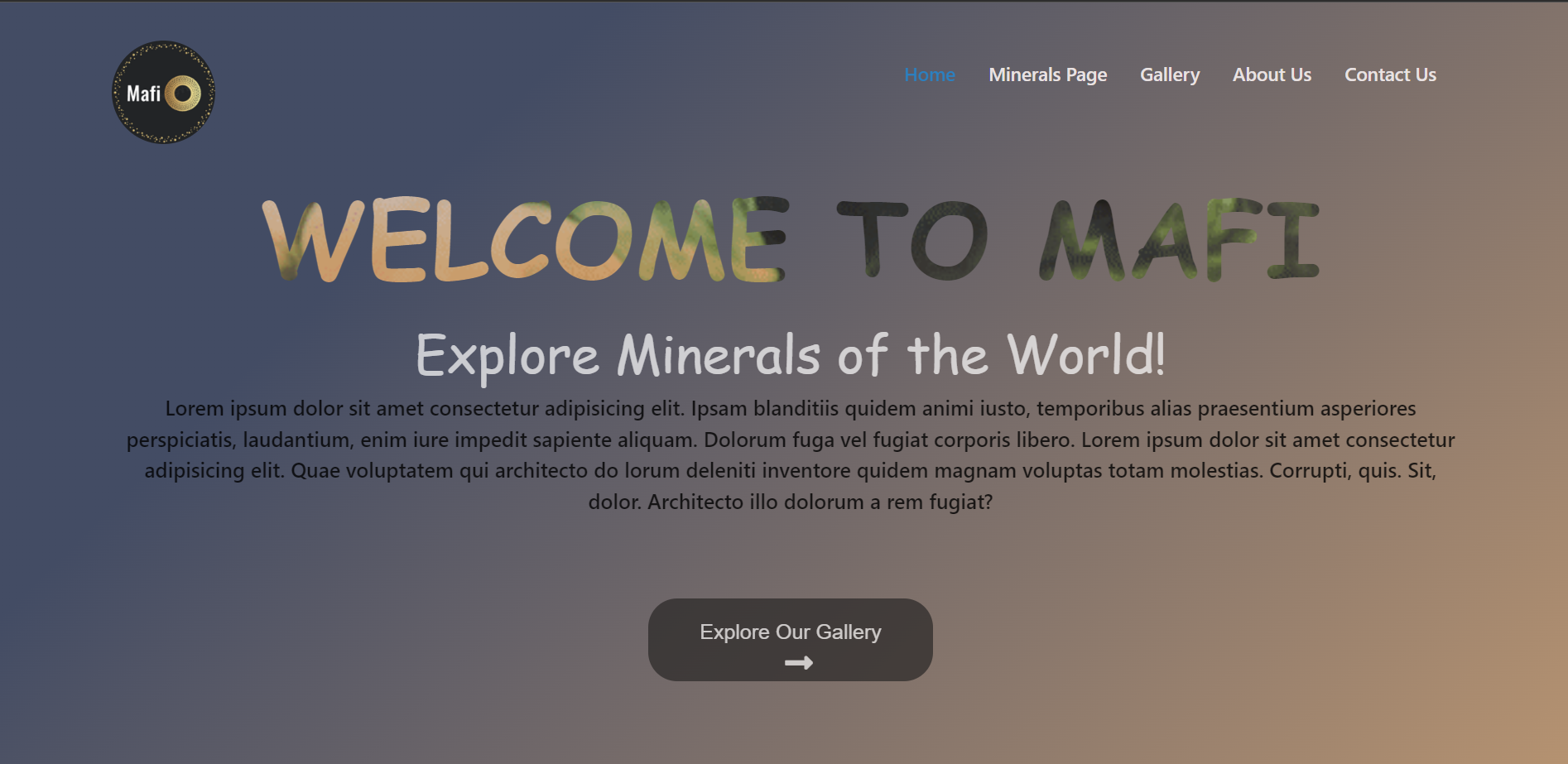Click the word WELCOME in the hero heading

[x=524, y=240]
